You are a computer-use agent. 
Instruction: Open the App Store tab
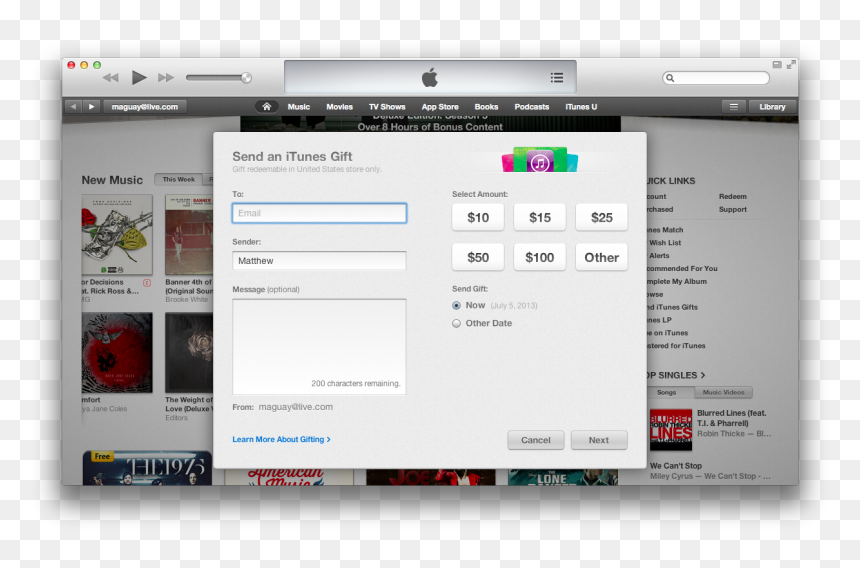(x=440, y=106)
